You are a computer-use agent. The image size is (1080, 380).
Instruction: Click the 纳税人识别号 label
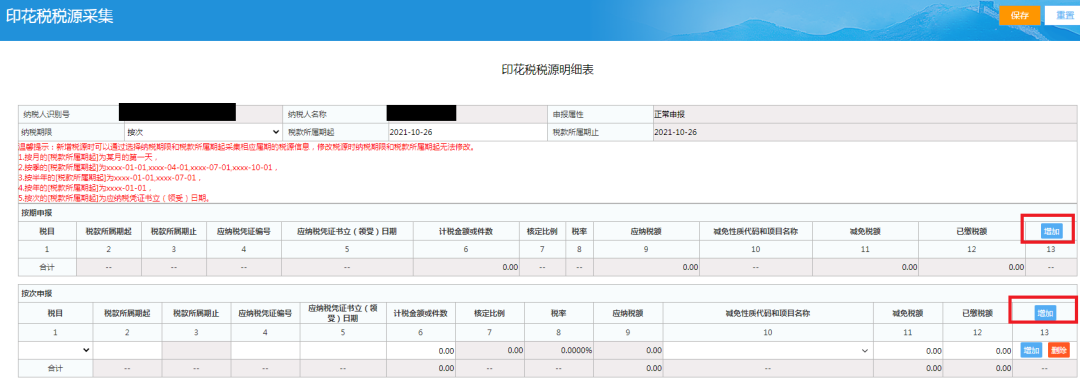point(46,114)
